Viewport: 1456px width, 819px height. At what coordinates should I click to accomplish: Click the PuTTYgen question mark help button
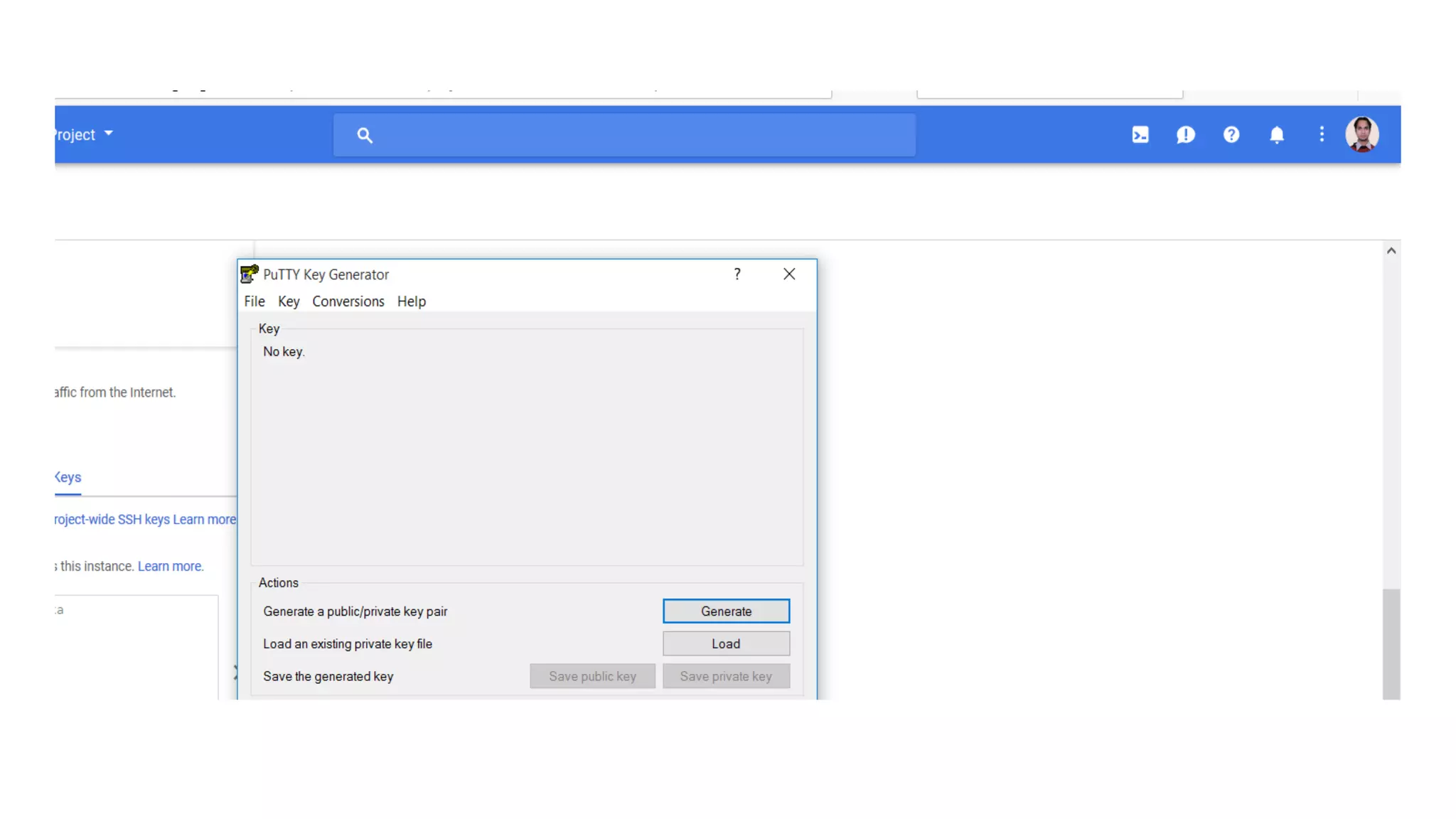[x=737, y=274]
